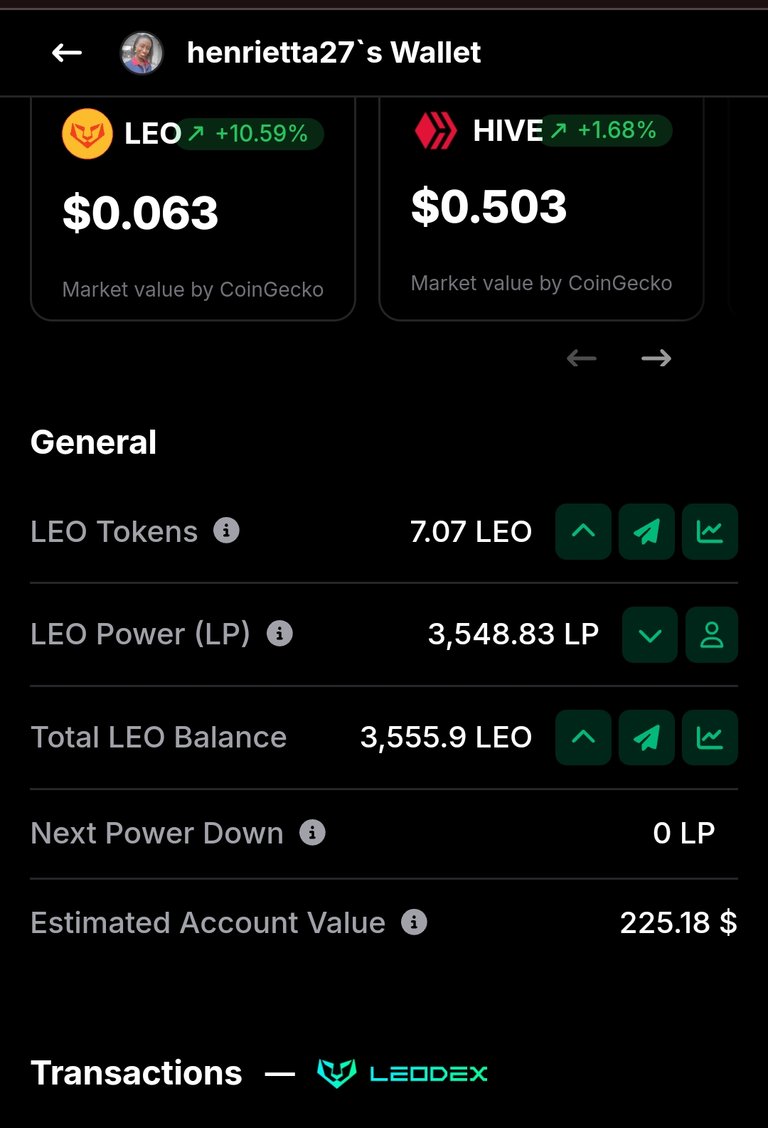Show info for Next Power Down
Viewport: 768px width, 1128px height.
click(x=312, y=833)
